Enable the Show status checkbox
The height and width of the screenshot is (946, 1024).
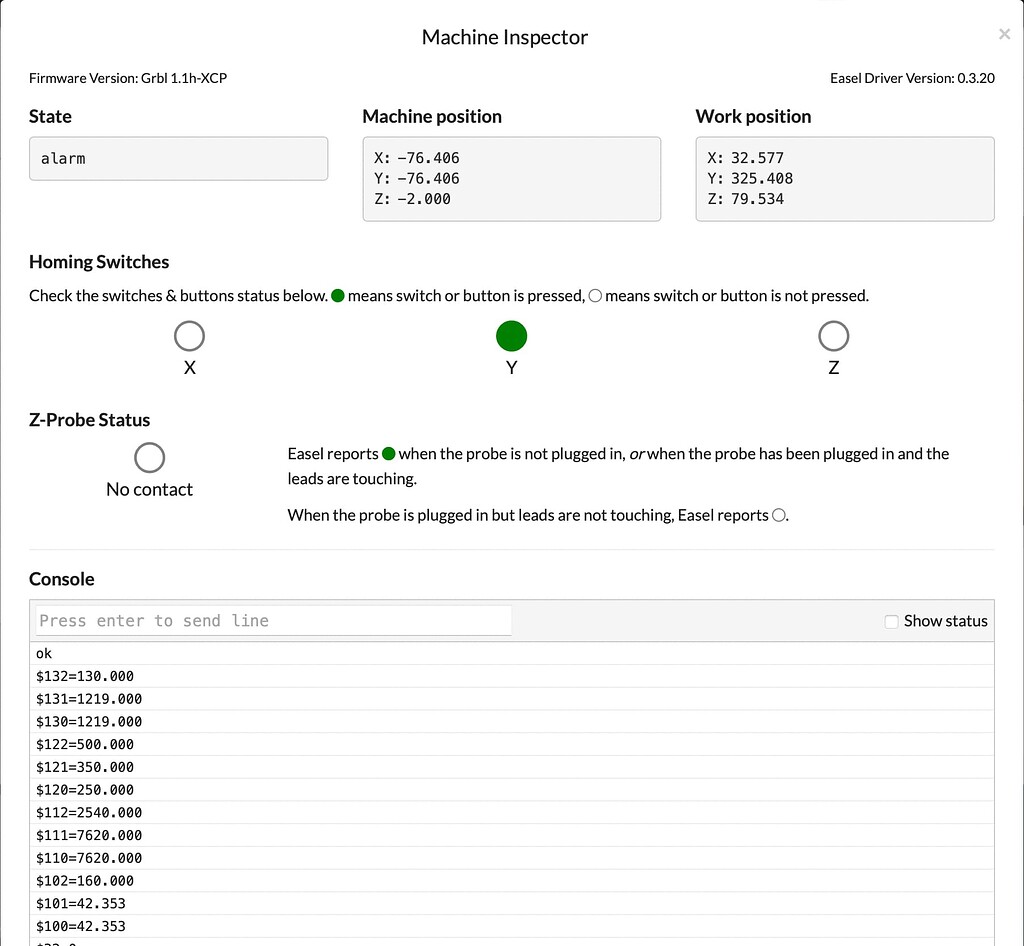pyautogui.click(x=892, y=622)
